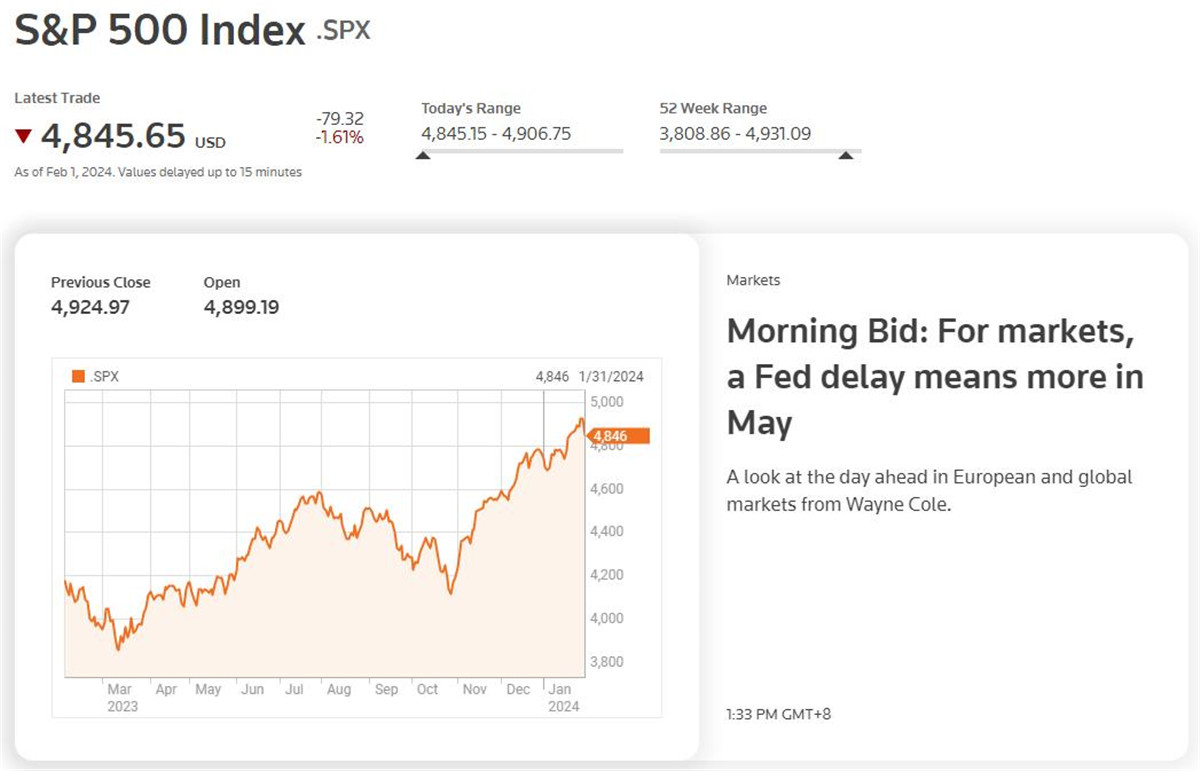Click the .SPX ticker symbol in header
Image resolution: width=1200 pixels, height=771 pixels.
[x=343, y=31]
